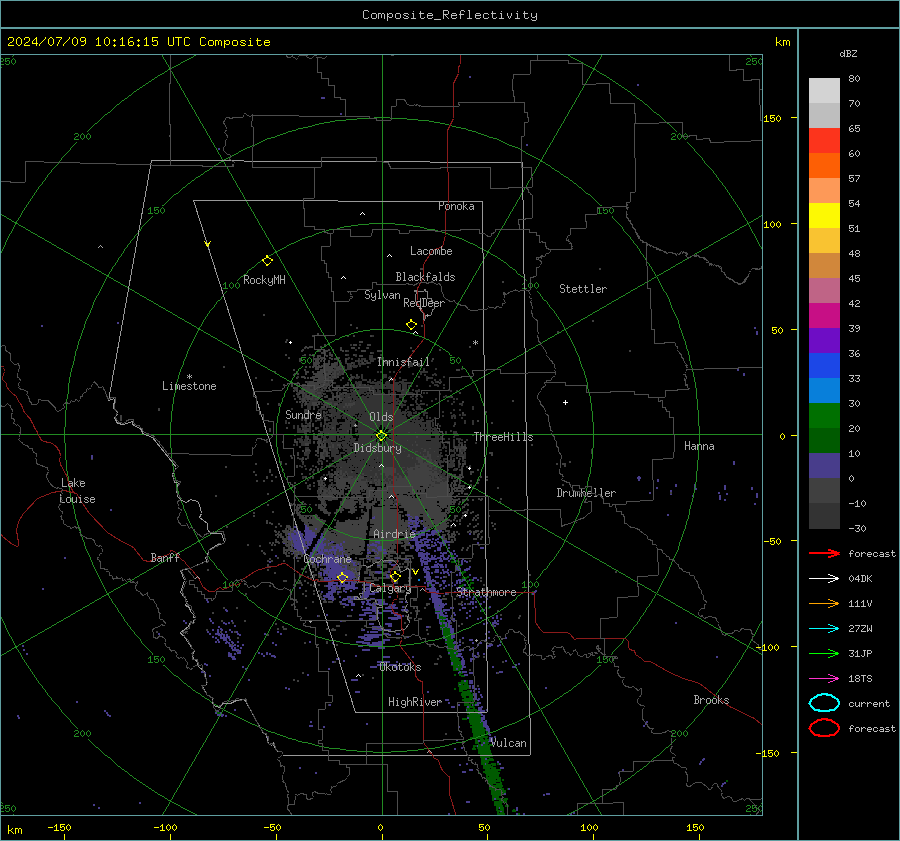Viewport: 900px width, 841px height.
Task: Click the Cochrane city label
Action: (327, 559)
